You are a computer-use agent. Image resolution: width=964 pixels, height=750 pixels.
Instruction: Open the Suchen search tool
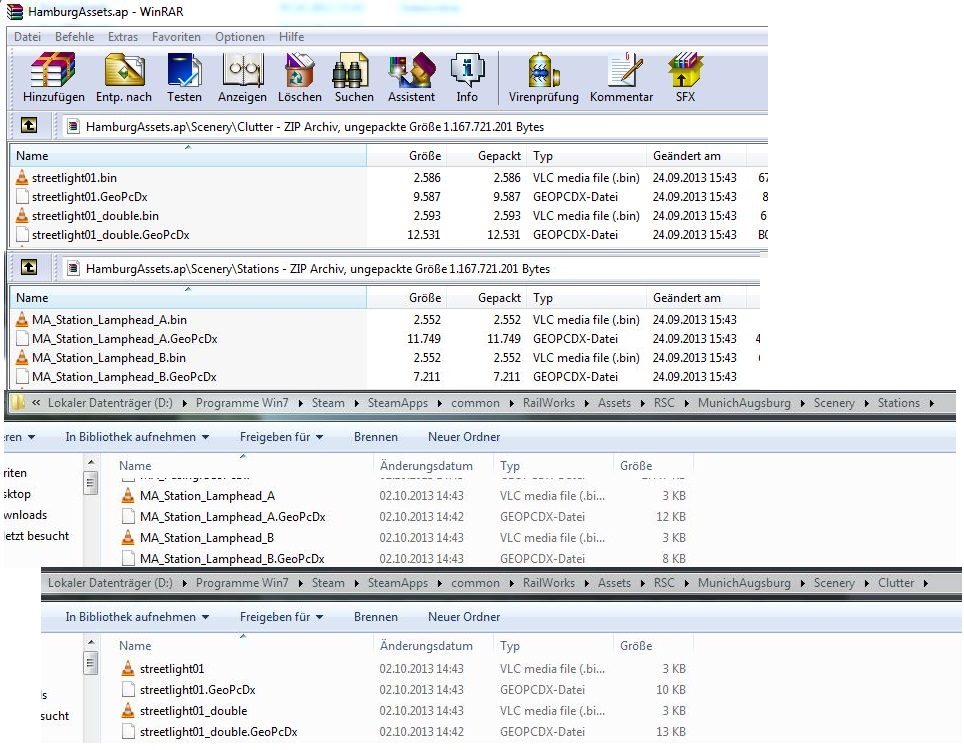tap(354, 78)
